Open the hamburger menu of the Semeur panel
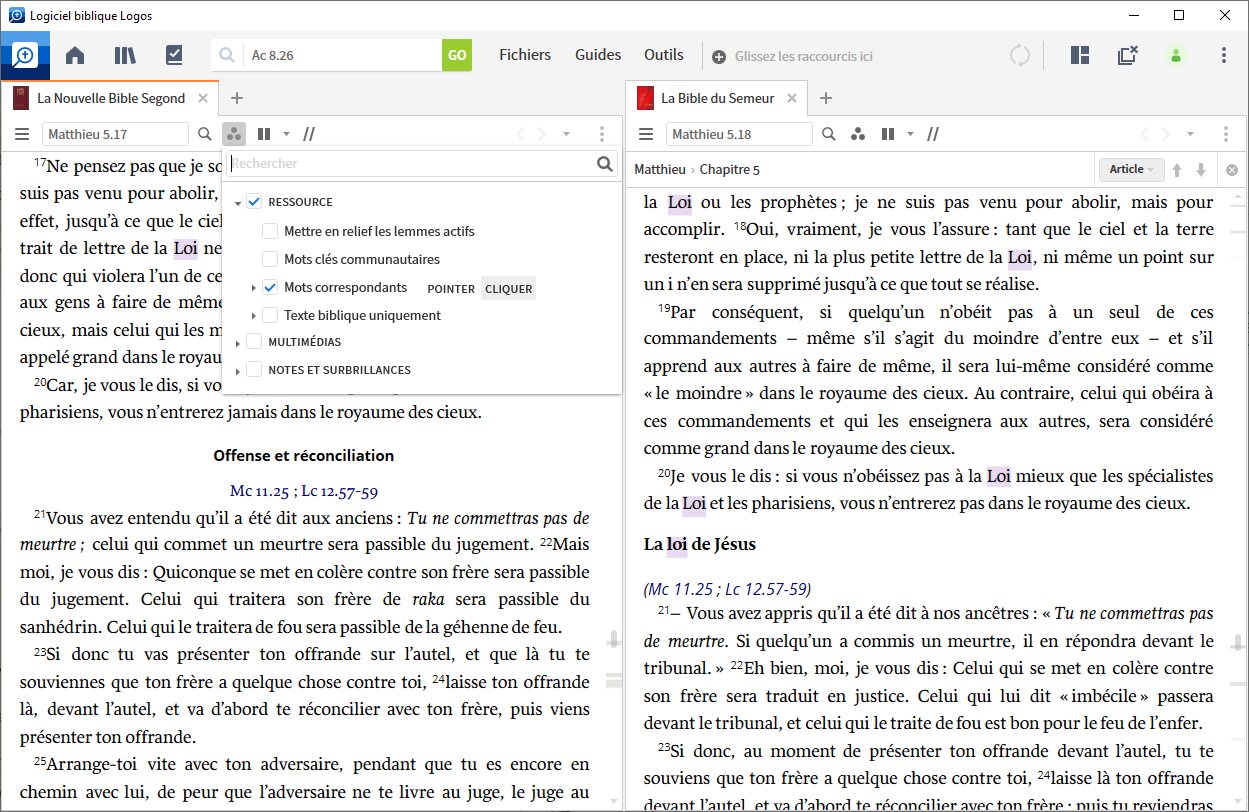The height and width of the screenshot is (812, 1249). 646,134
